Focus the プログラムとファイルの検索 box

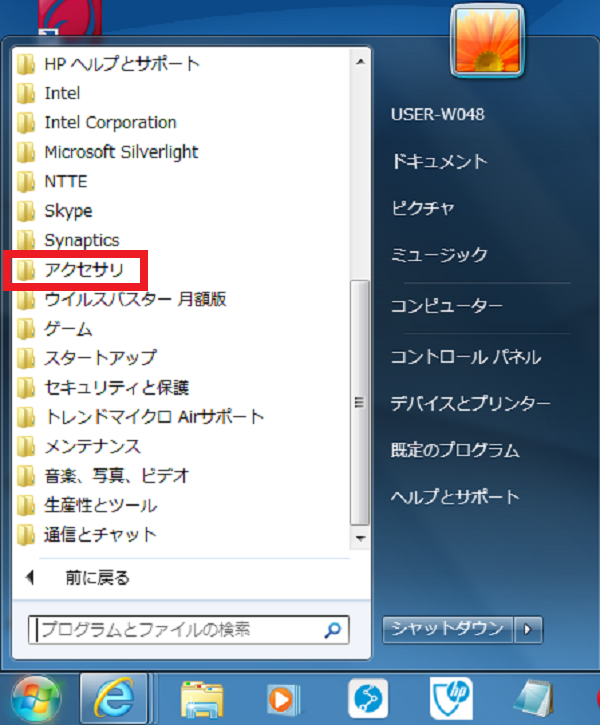tap(189, 629)
